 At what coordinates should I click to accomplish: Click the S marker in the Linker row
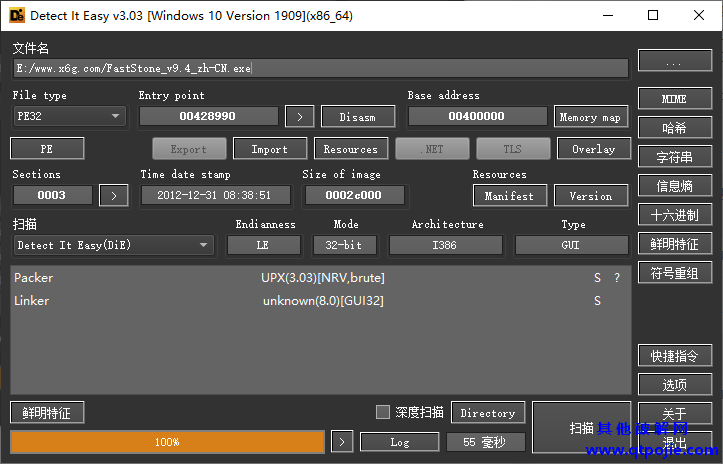[x=597, y=301]
